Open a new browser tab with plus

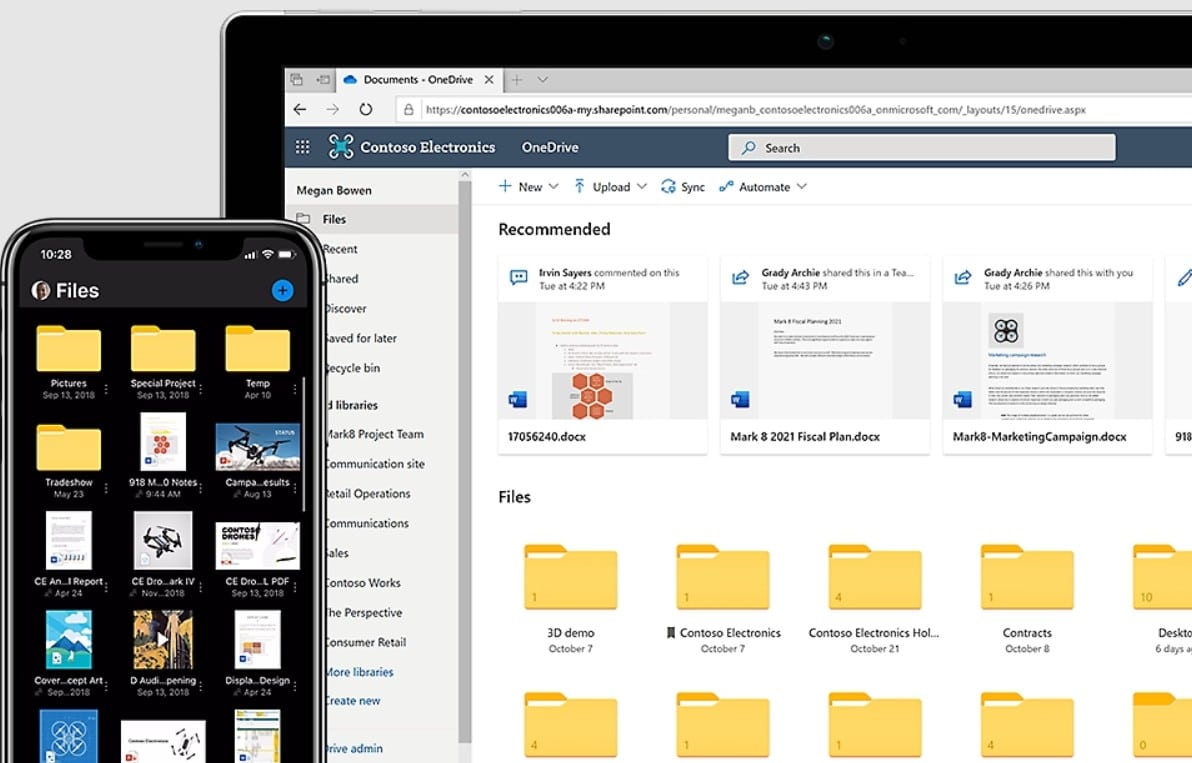coord(517,79)
